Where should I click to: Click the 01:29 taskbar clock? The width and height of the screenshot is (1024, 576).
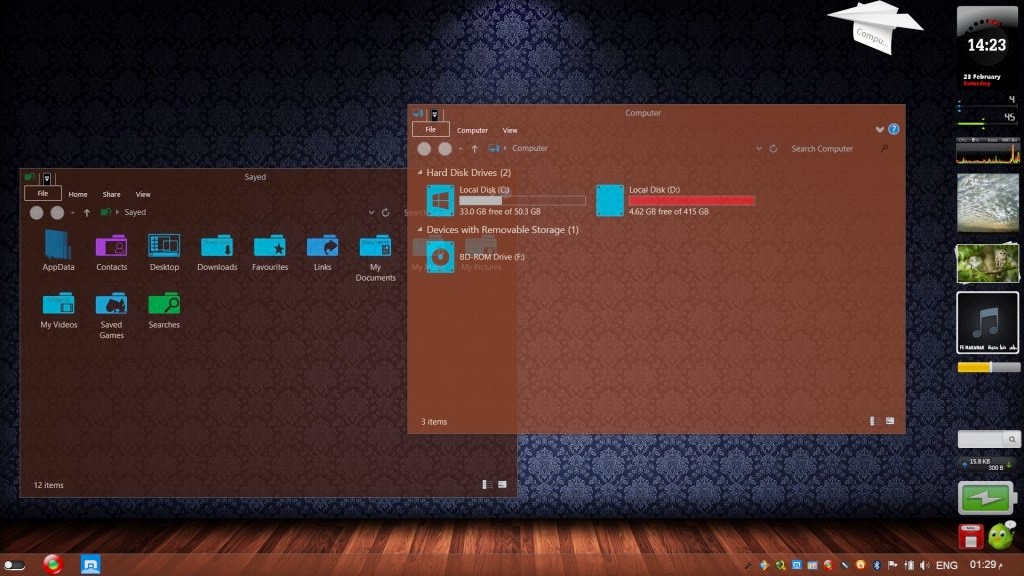pyautogui.click(x=985, y=565)
